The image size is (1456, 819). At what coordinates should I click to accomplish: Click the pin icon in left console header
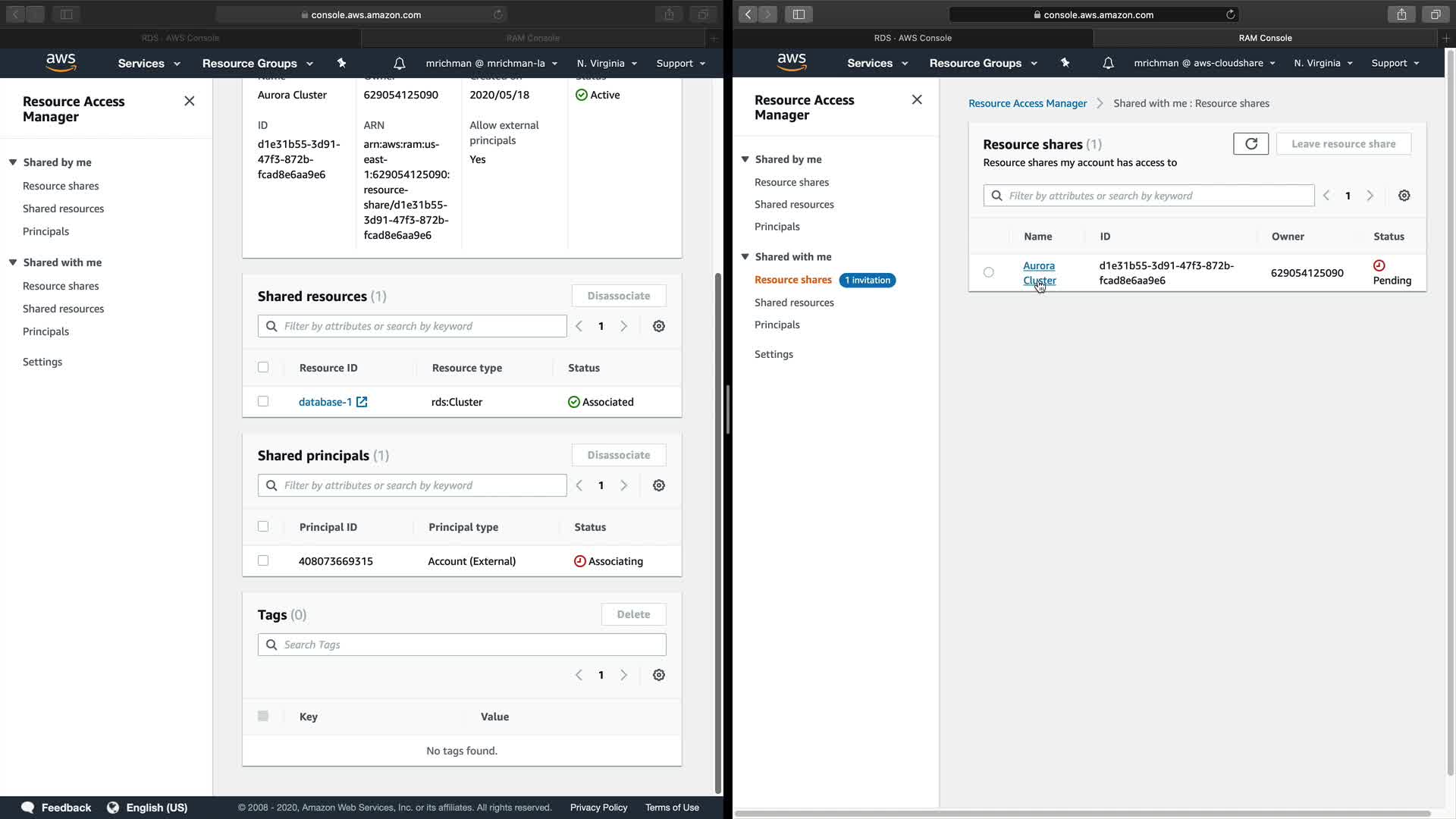(x=341, y=63)
